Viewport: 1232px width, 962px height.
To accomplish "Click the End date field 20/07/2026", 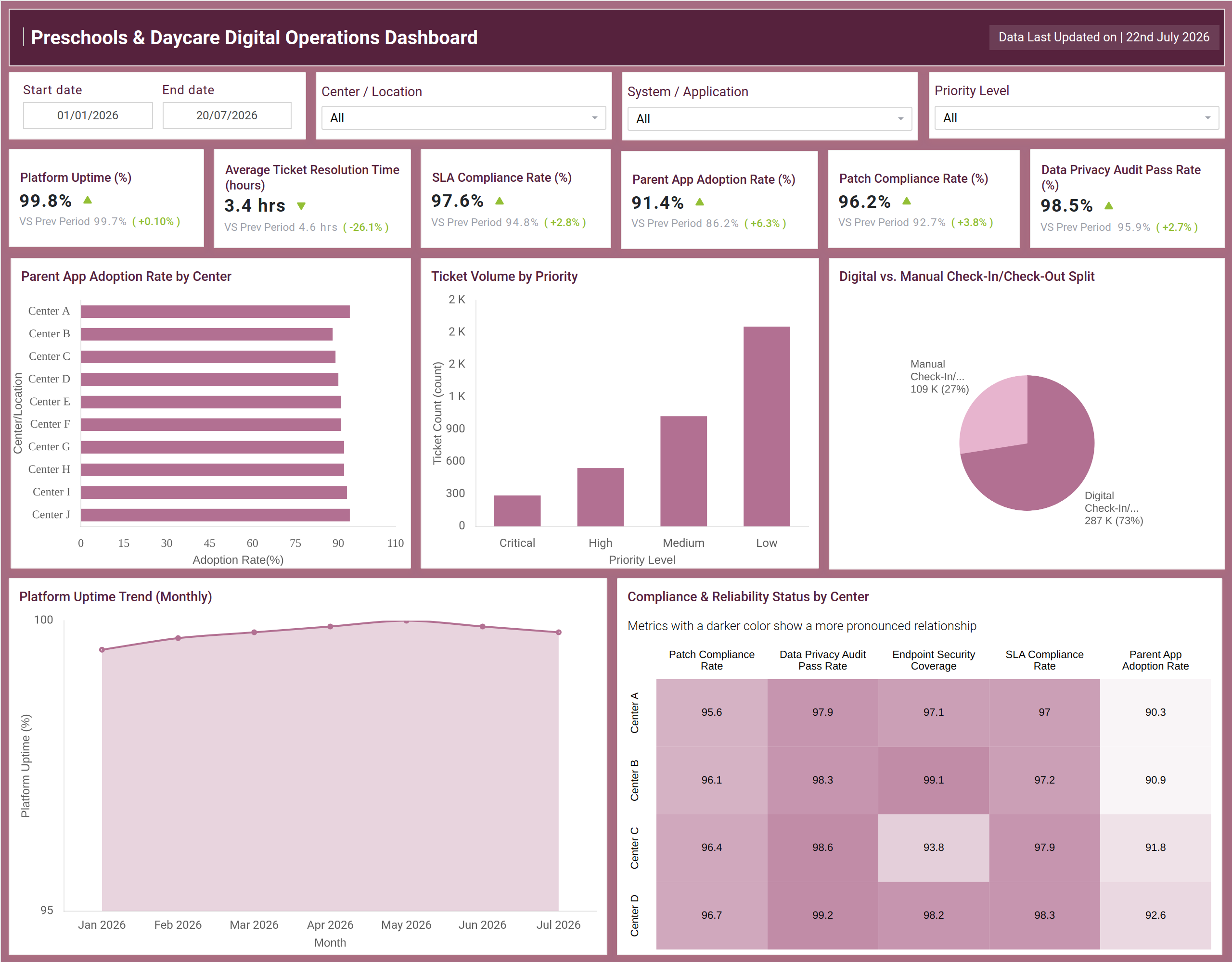I will click(227, 115).
